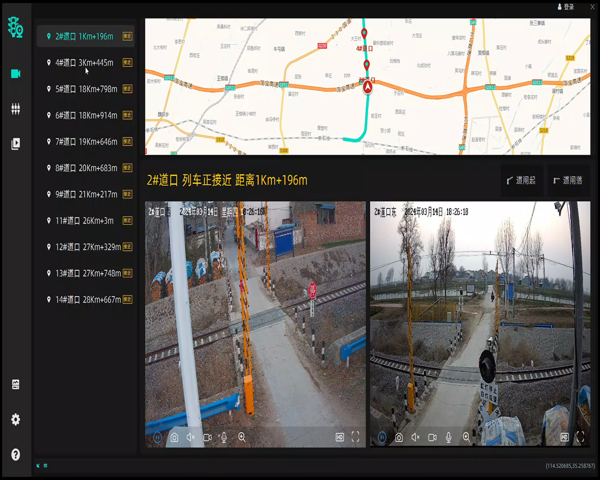The image size is (600, 480).
Task: Zoom in on the left camera feed
Action: click(x=242, y=437)
